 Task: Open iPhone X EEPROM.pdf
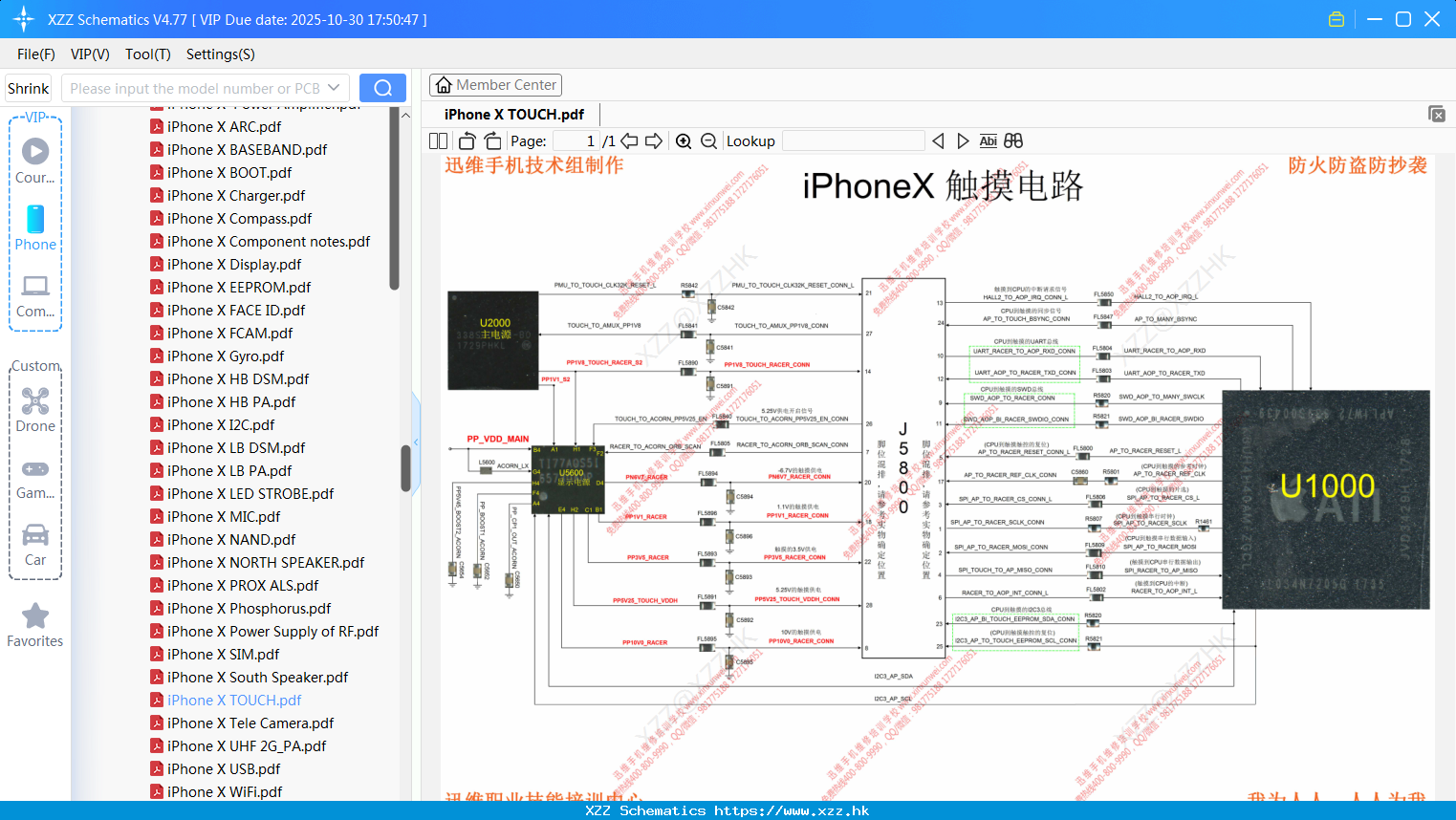239,287
